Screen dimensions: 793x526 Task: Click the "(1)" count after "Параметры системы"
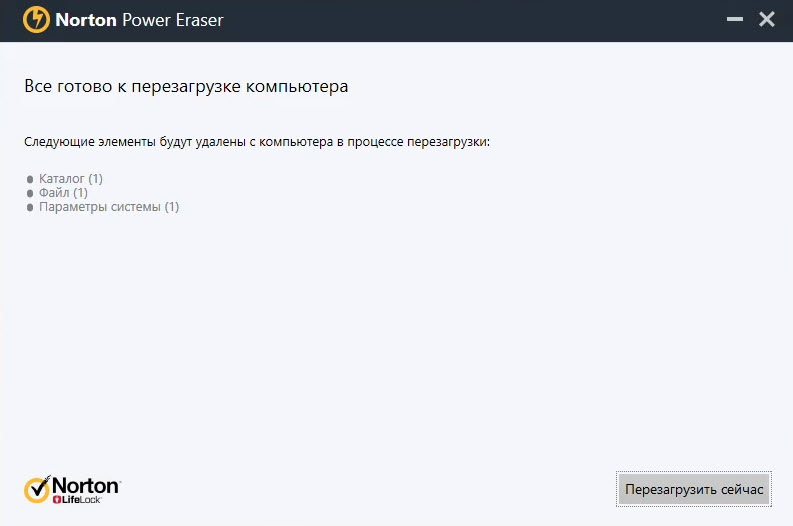[171, 207]
